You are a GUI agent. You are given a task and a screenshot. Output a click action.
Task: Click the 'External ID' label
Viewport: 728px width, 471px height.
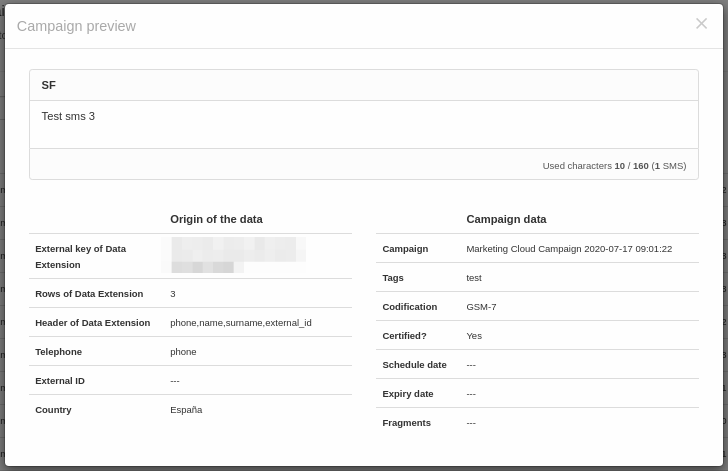click(60, 381)
